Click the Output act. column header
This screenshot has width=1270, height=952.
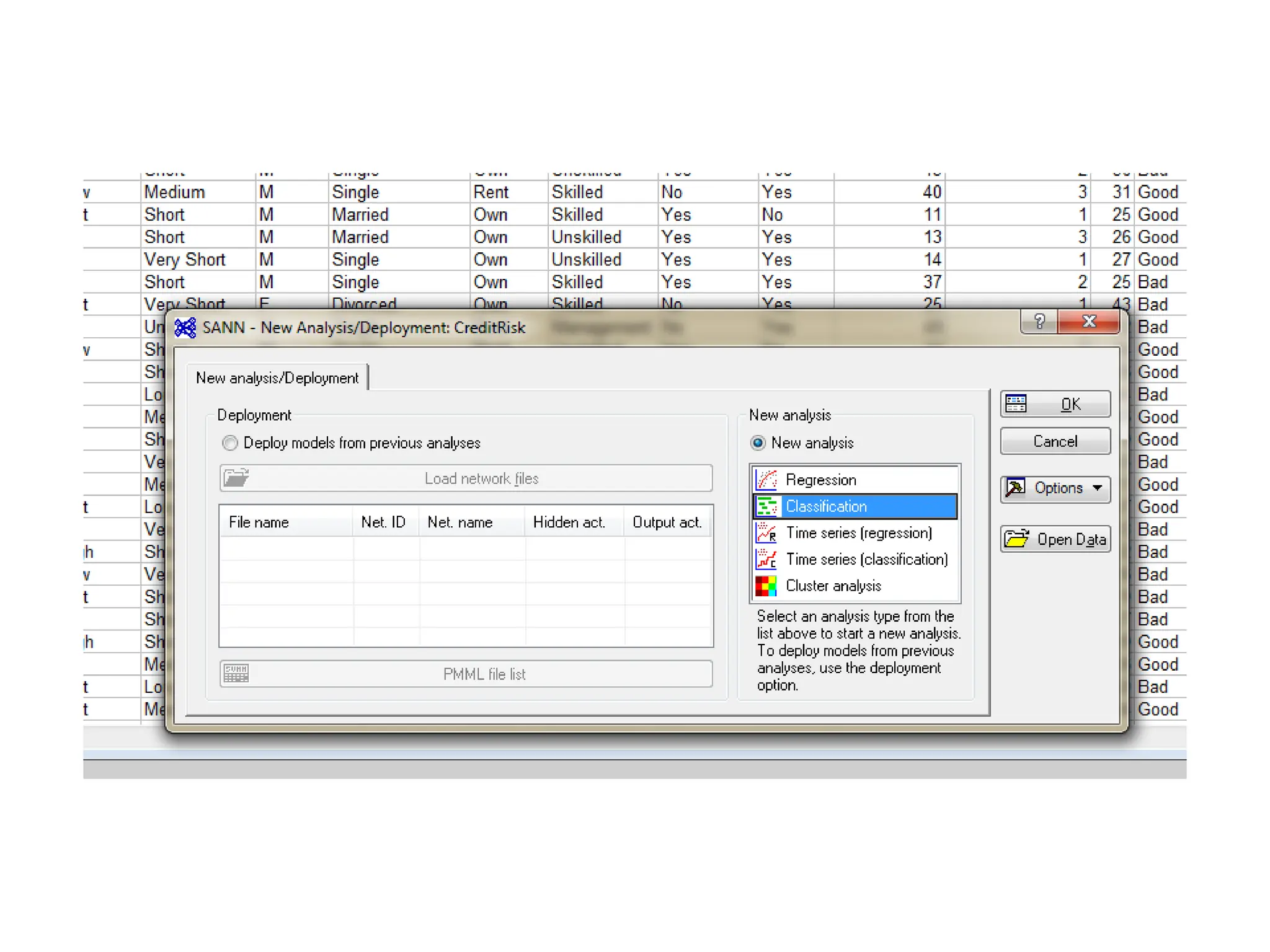pyautogui.click(x=667, y=522)
